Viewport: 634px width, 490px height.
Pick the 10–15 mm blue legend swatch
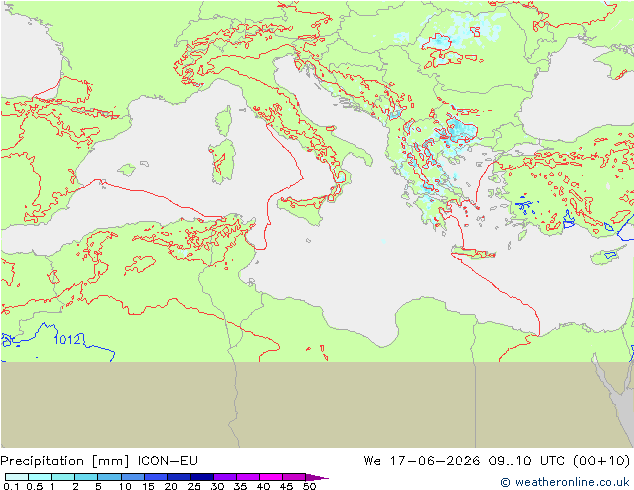point(132,477)
